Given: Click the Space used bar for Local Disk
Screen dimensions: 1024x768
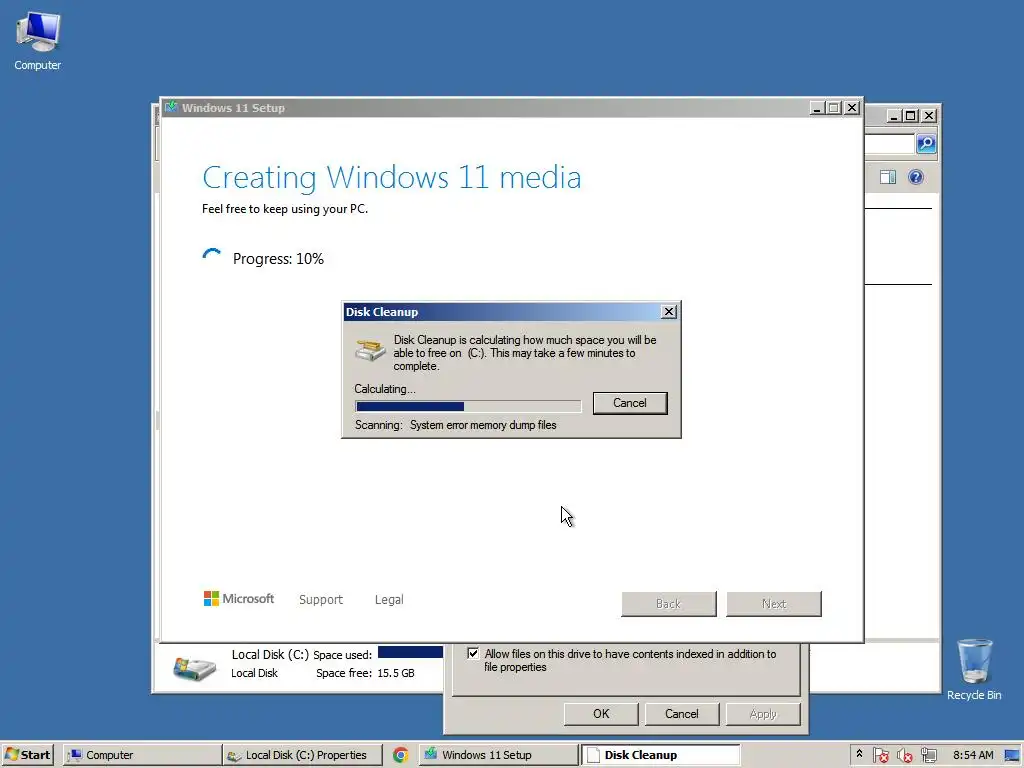Looking at the screenshot, I should click(410, 652).
